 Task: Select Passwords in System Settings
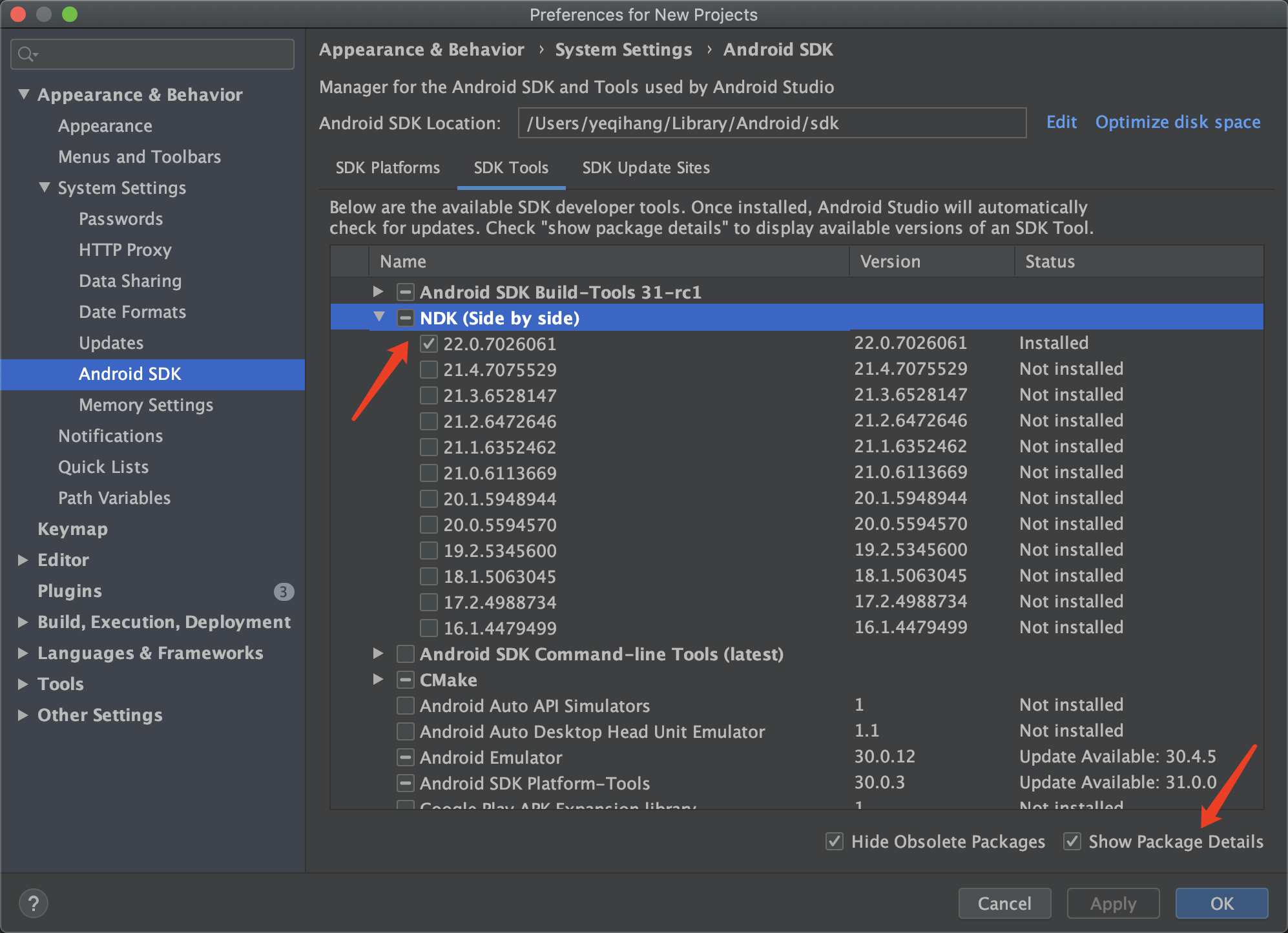[x=121, y=219]
